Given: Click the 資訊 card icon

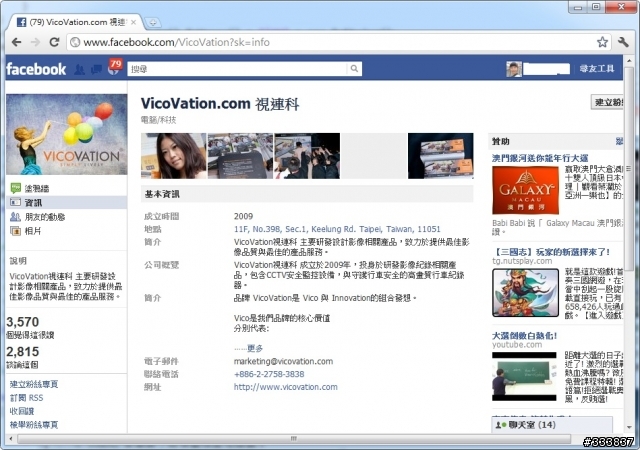Looking at the screenshot, I should (x=15, y=202).
